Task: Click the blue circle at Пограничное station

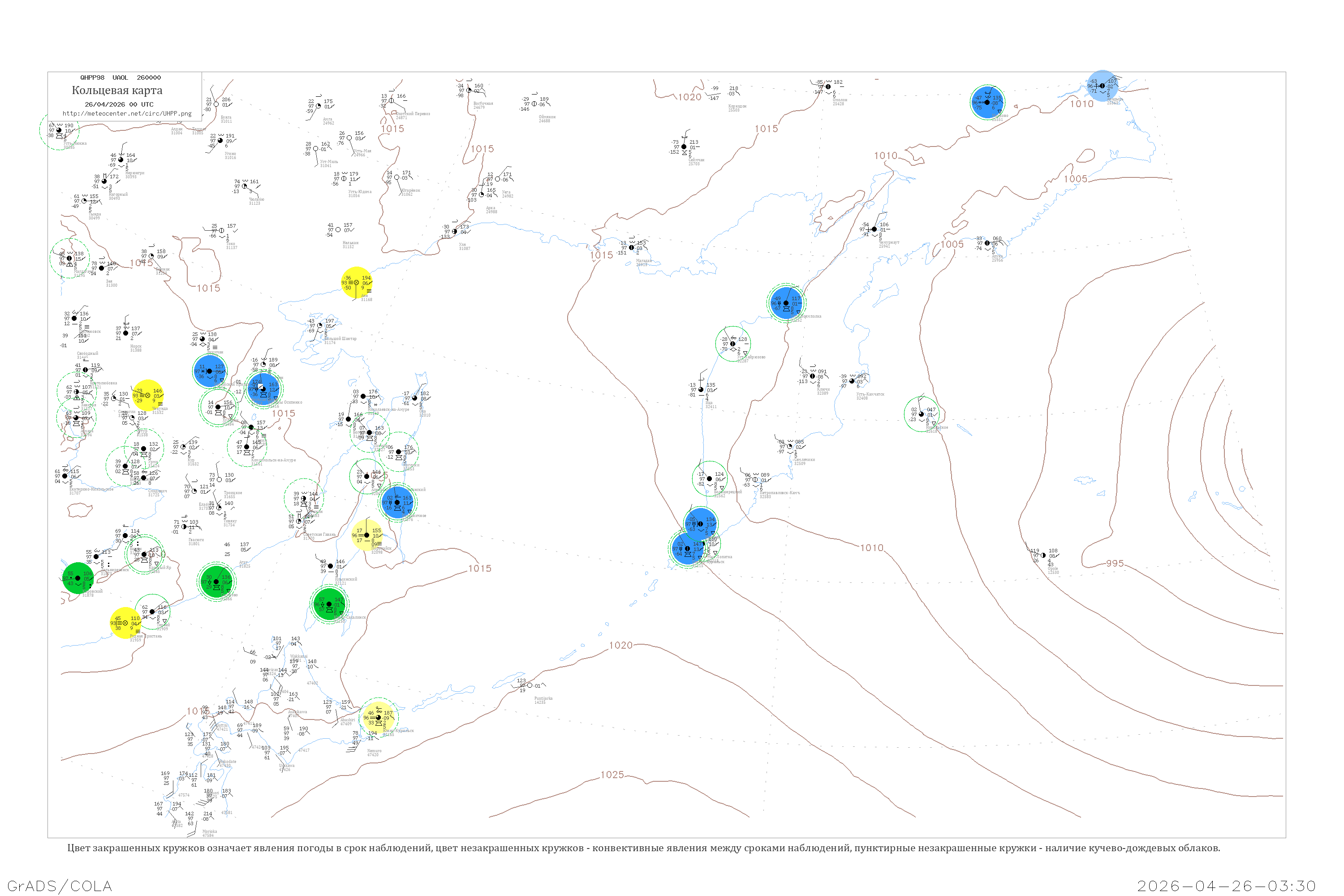Action: (x=398, y=502)
